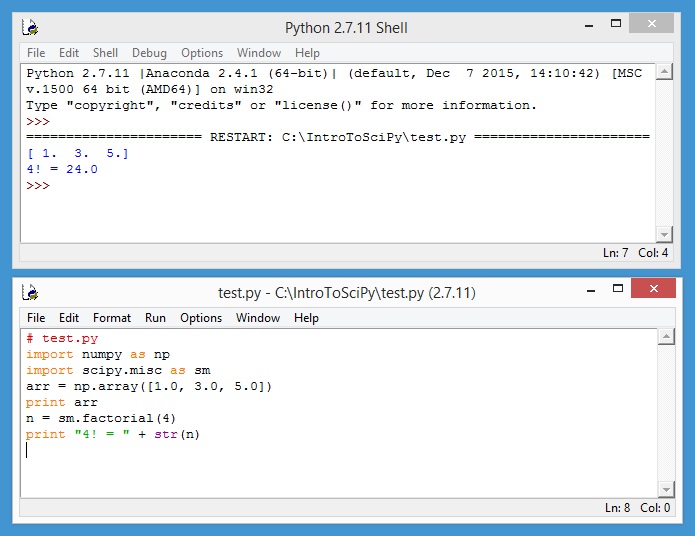Open the Format menu in test.py window

coord(112,318)
